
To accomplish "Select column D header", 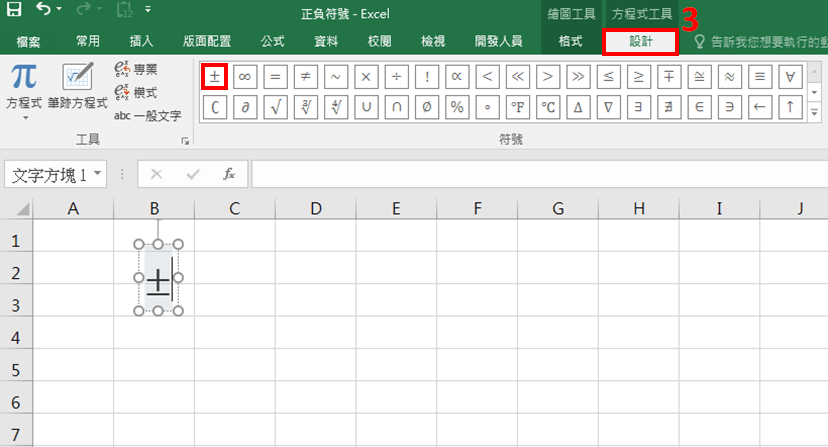I will click(315, 208).
